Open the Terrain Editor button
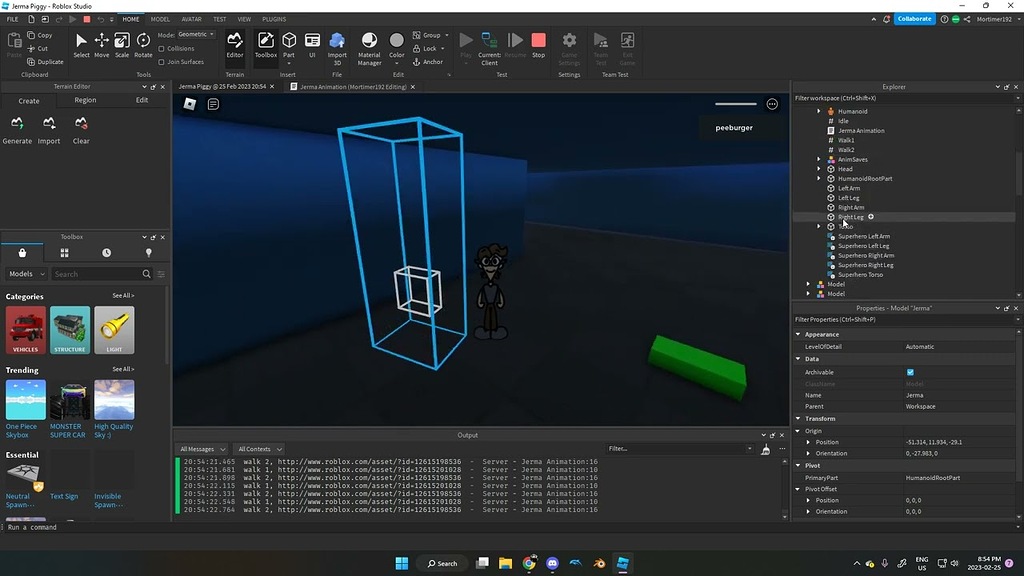The image size is (1024, 576). click(234, 46)
